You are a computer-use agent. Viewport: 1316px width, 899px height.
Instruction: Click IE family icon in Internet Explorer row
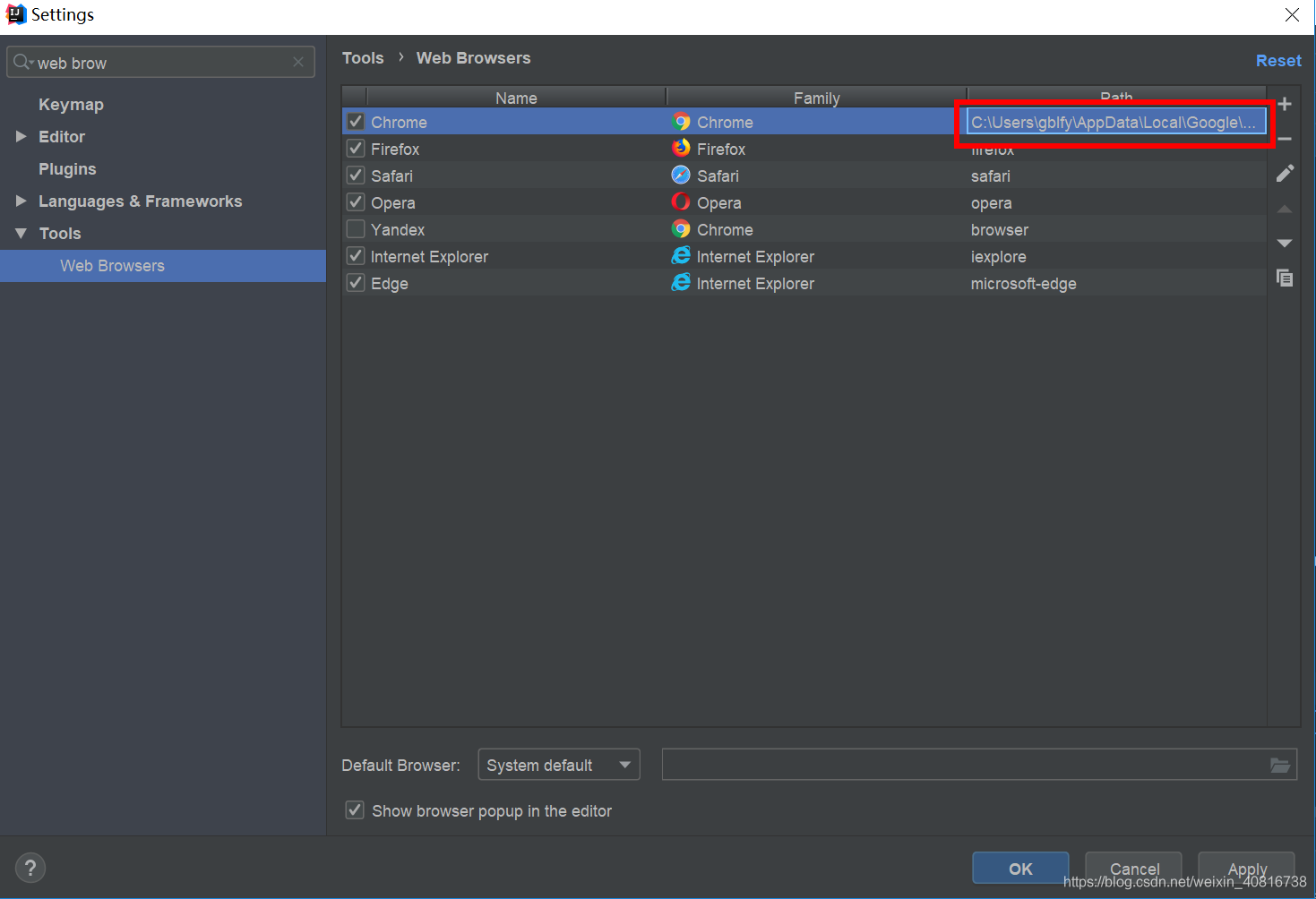681,256
